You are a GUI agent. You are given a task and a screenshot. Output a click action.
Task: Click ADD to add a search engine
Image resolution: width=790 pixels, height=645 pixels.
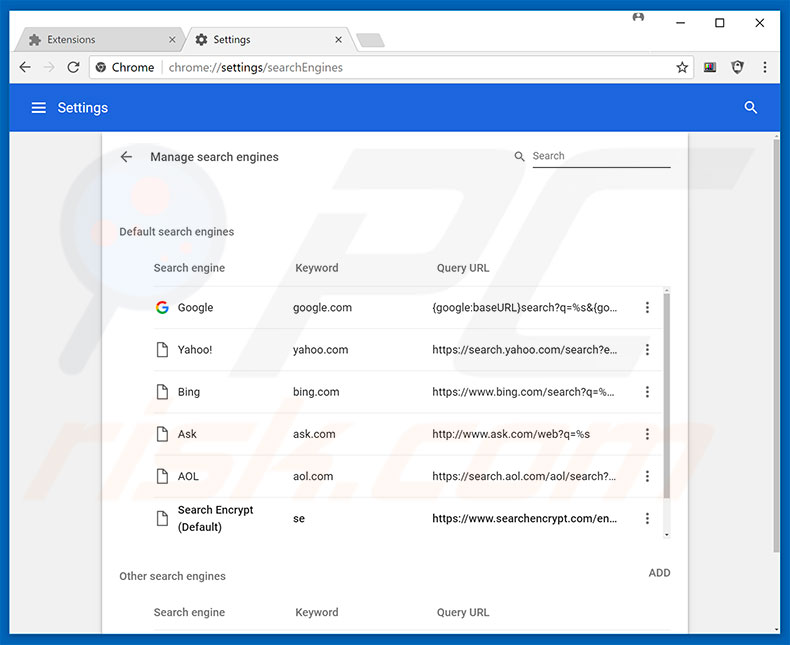(659, 573)
